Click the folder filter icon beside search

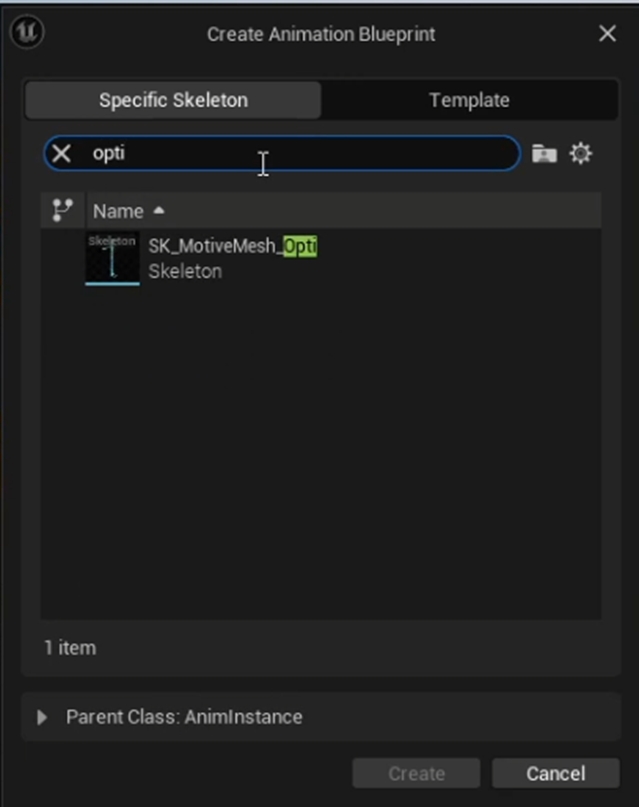click(544, 153)
